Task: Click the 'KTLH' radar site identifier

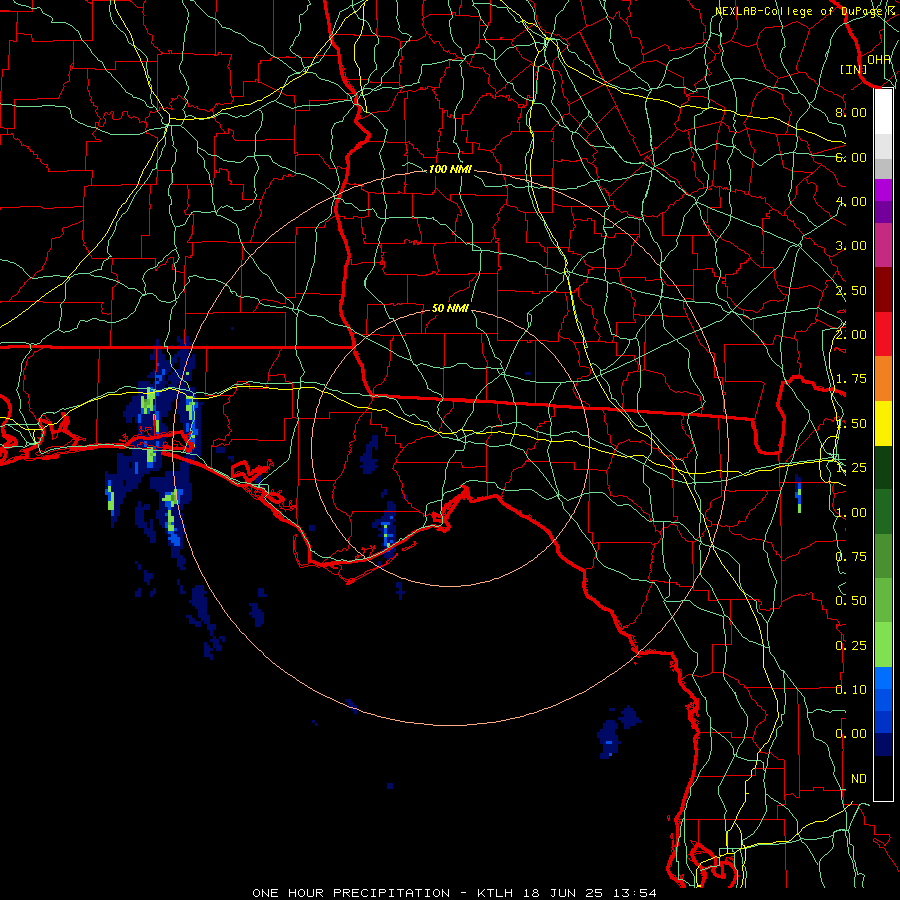Action: [x=495, y=893]
